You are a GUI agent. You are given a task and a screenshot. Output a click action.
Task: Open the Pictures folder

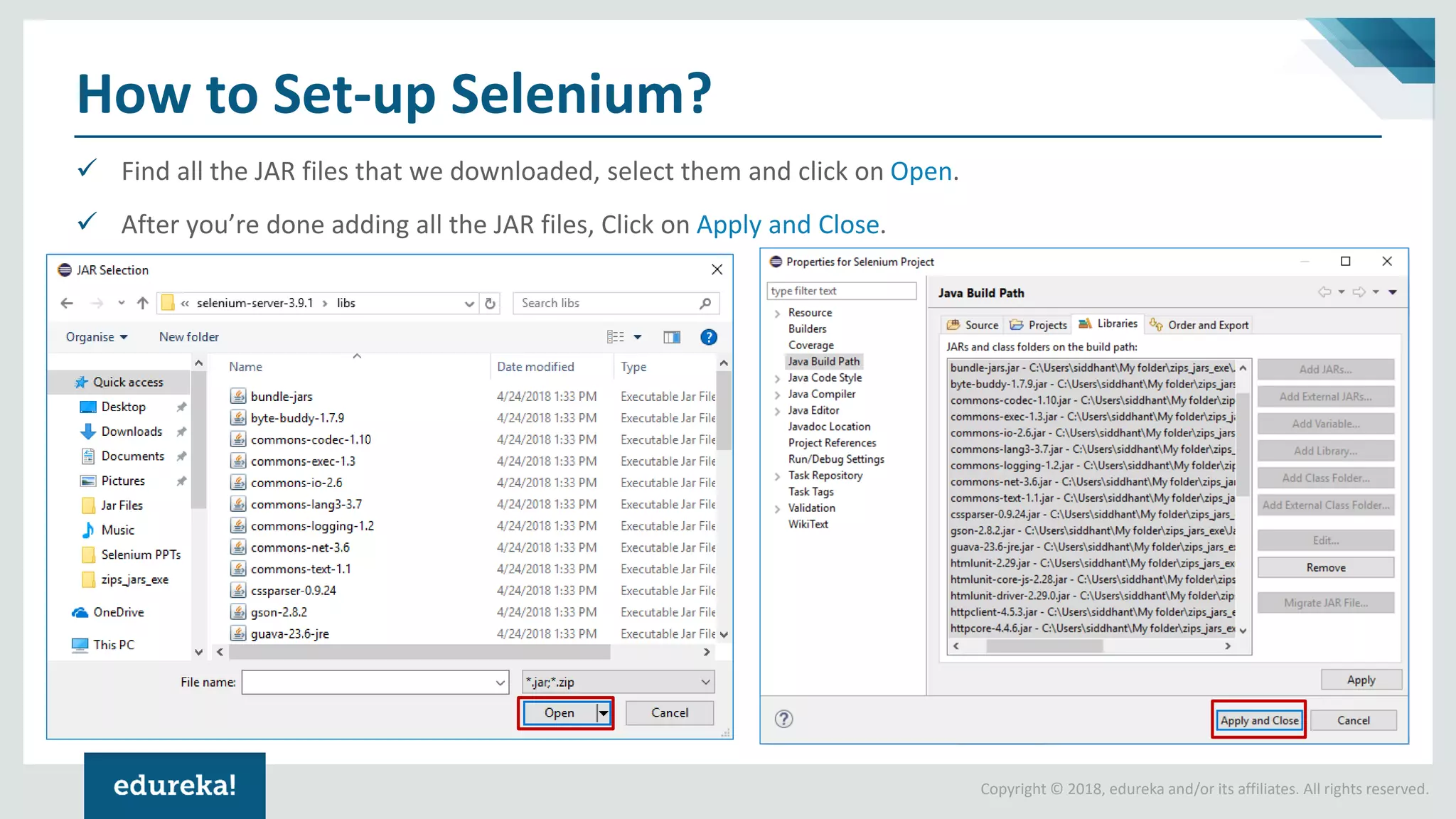122,481
